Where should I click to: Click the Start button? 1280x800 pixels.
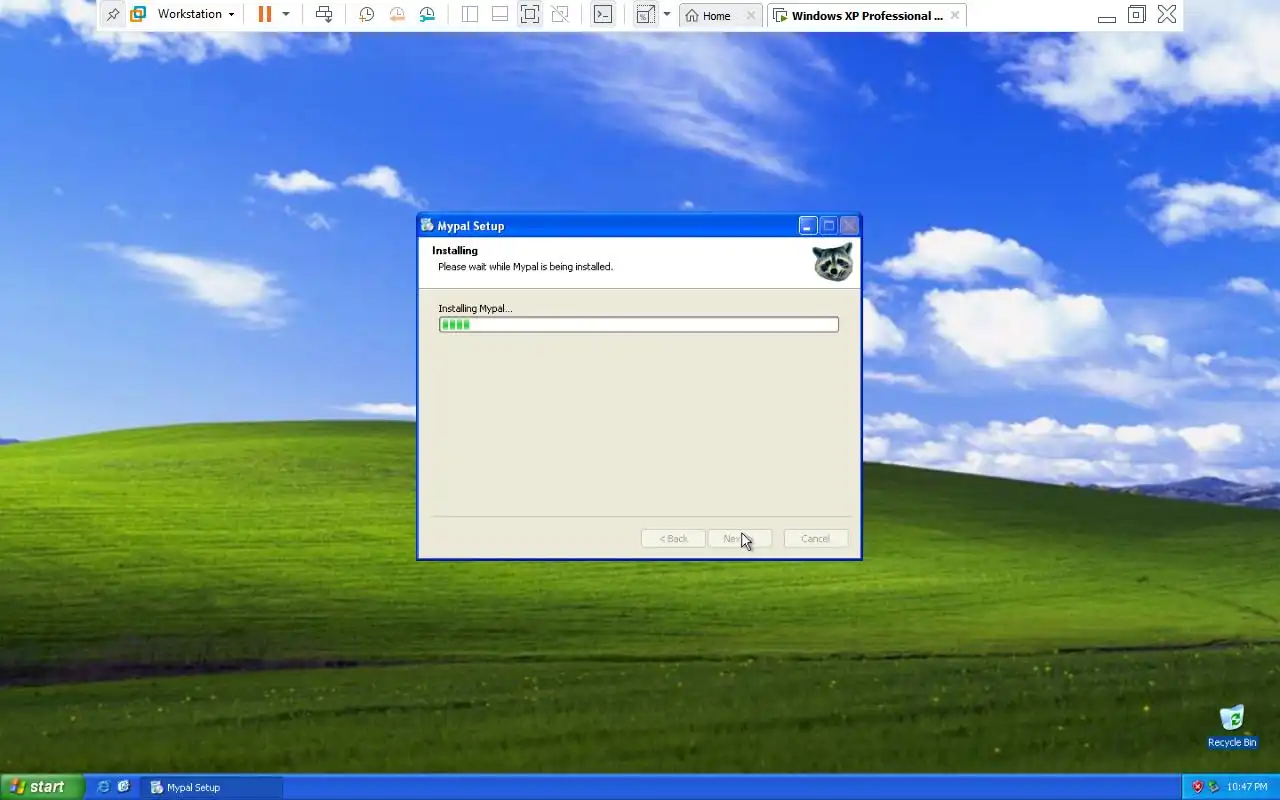(41, 787)
